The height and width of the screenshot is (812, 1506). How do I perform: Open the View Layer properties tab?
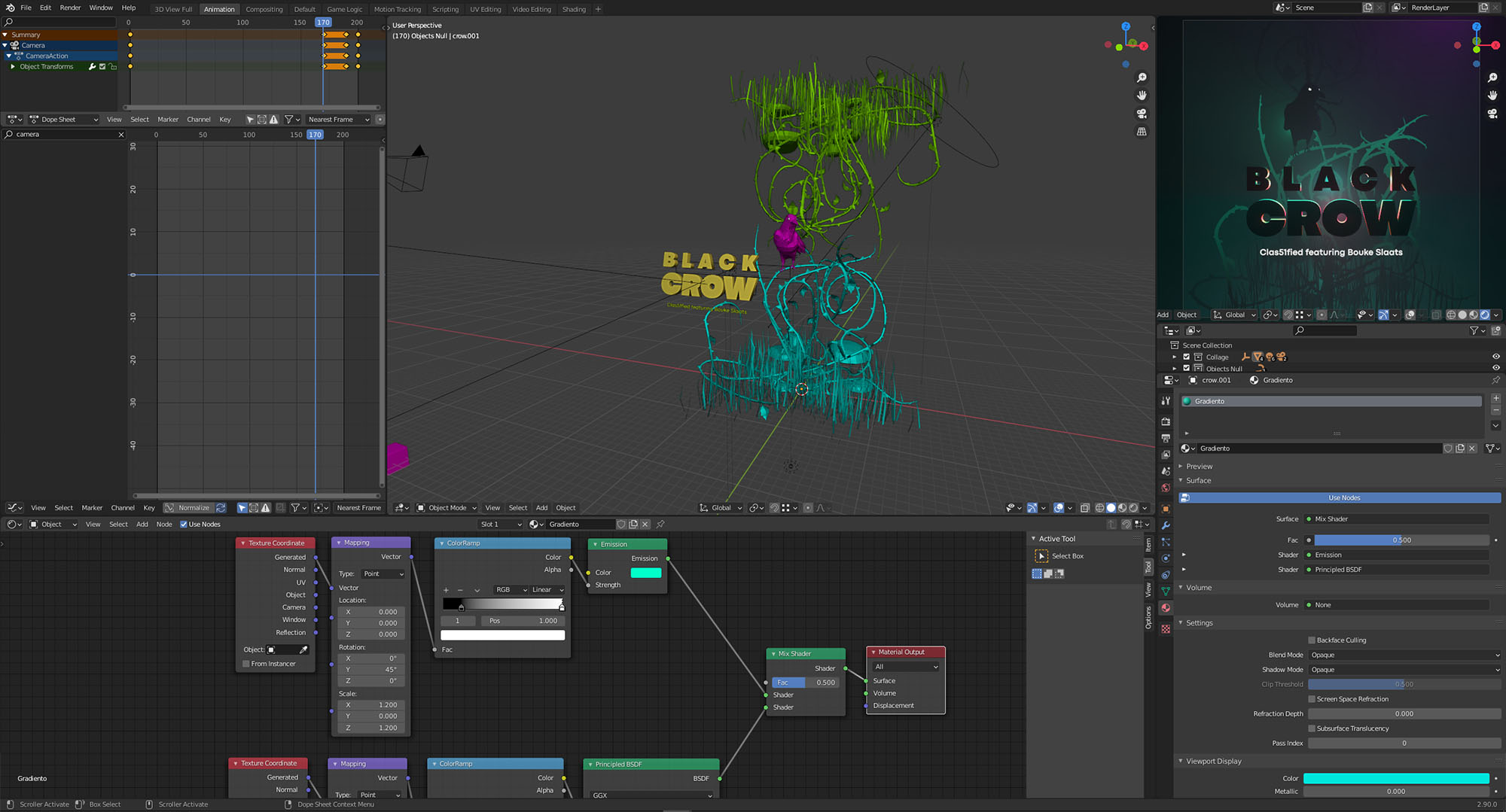click(1166, 455)
